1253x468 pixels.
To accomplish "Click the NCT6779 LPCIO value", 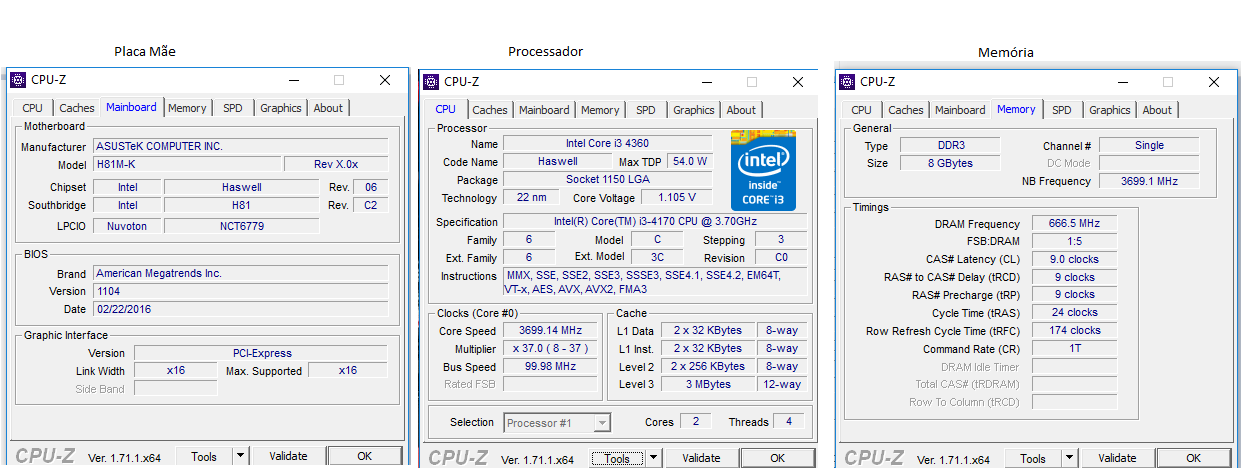I will (242, 226).
